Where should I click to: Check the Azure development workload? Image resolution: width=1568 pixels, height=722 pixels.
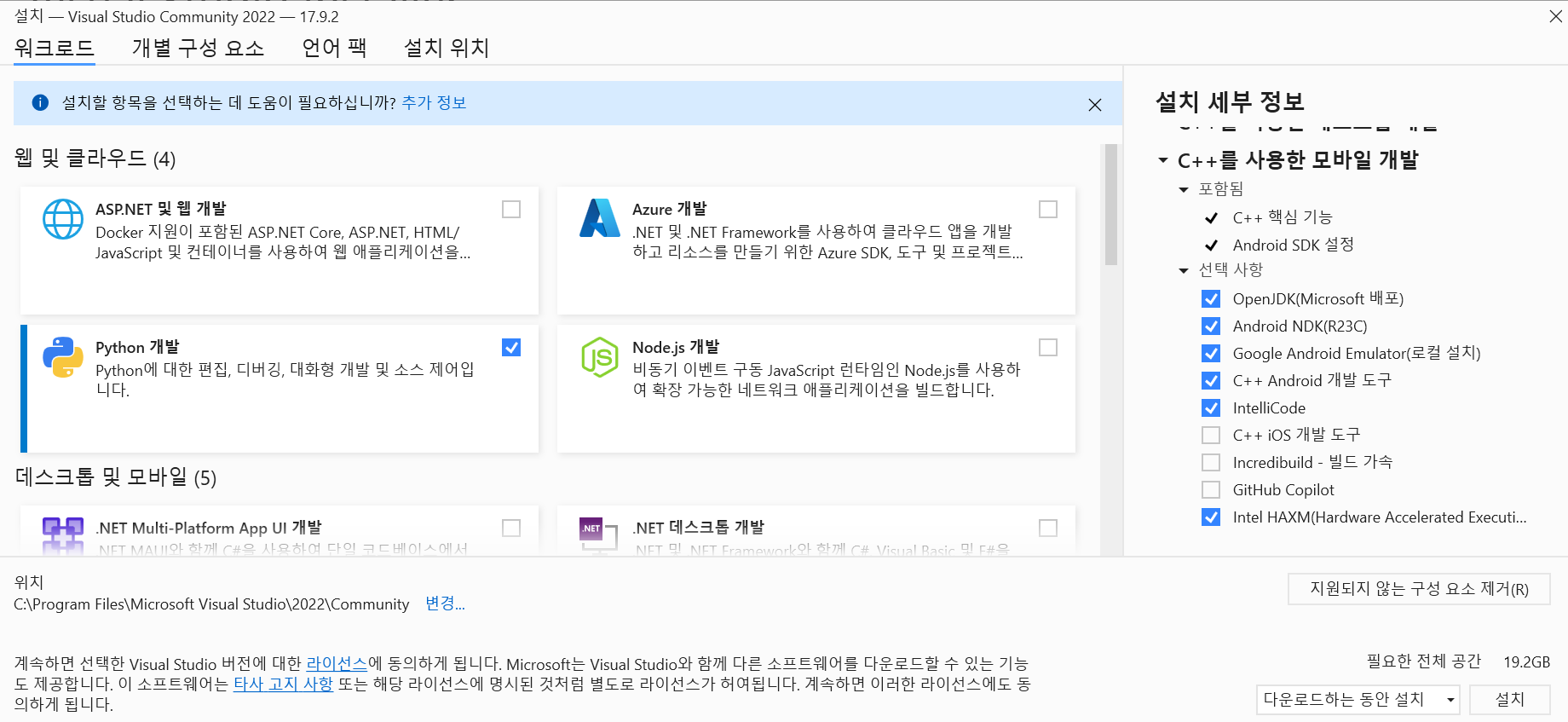[1048, 210]
